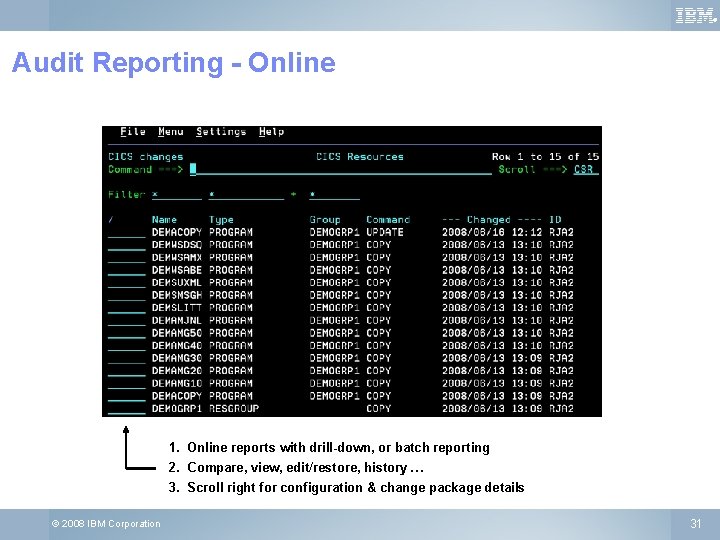Screen dimensions: 720x540
Task: Select the resource name DEMANG40
Action: [177, 345]
